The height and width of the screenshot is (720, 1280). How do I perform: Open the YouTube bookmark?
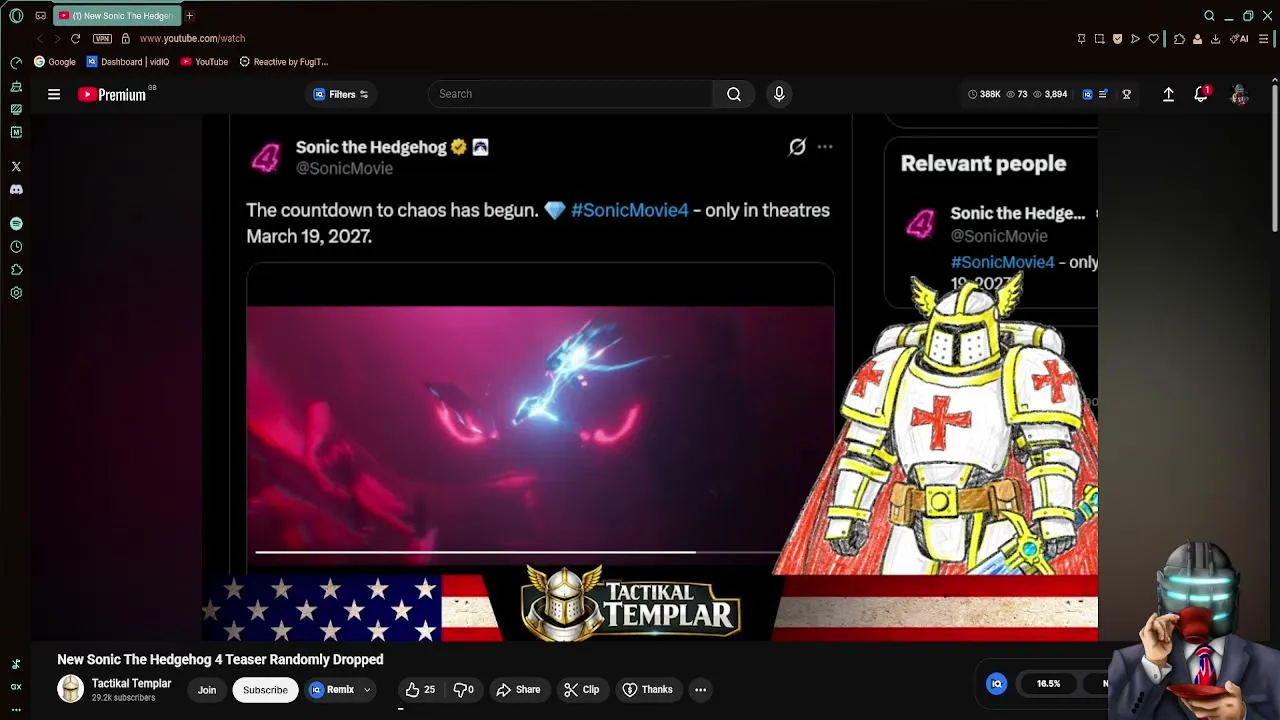[204, 62]
